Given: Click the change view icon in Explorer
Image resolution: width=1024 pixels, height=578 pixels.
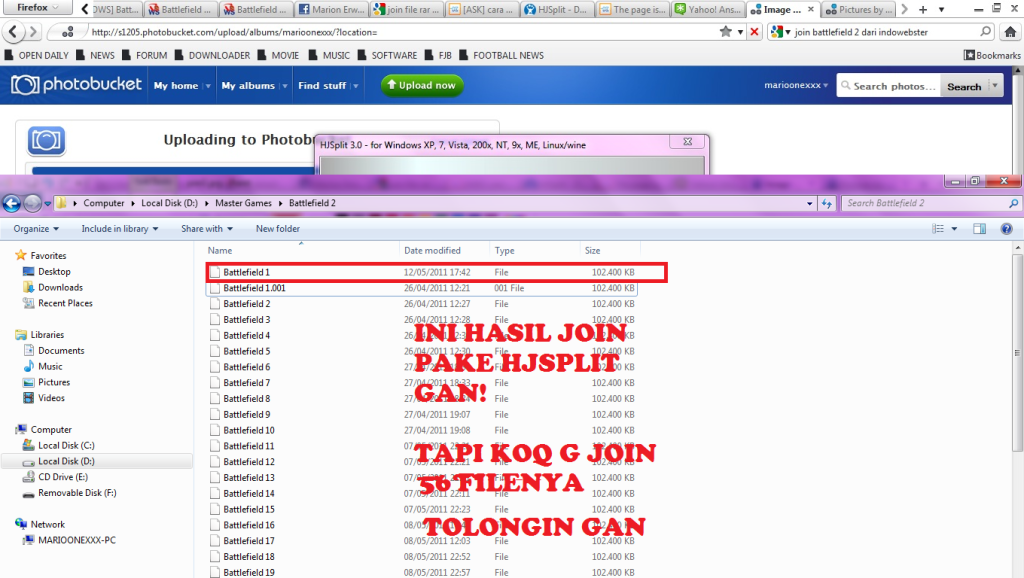Looking at the screenshot, I should (938, 229).
